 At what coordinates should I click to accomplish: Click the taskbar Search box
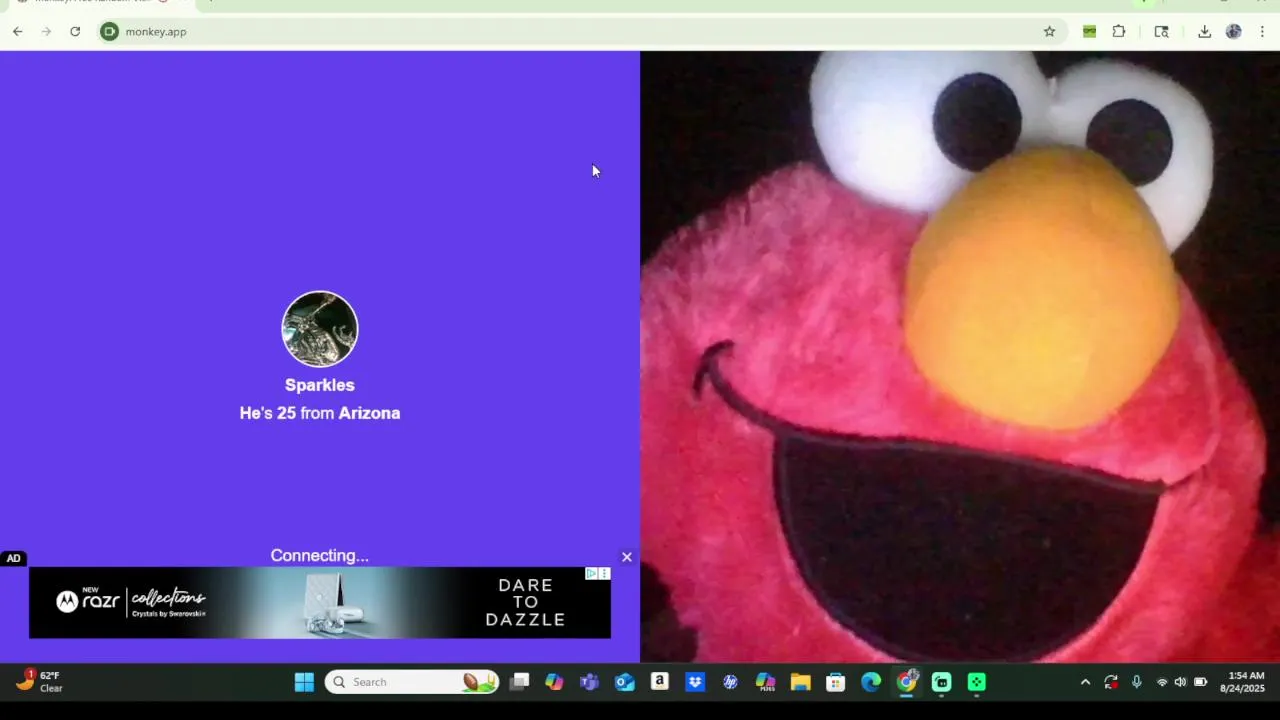pos(412,682)
